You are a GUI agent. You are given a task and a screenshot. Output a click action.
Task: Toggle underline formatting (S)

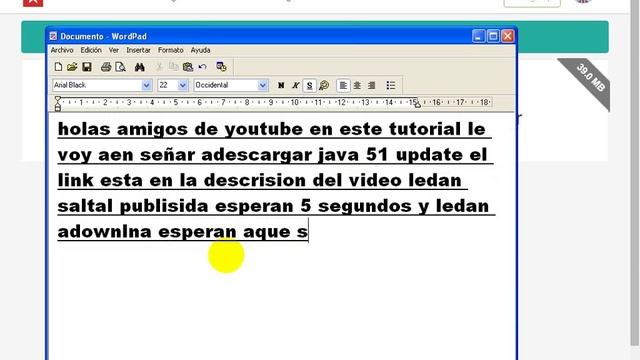pyautogui.click(x=309, y=85)
